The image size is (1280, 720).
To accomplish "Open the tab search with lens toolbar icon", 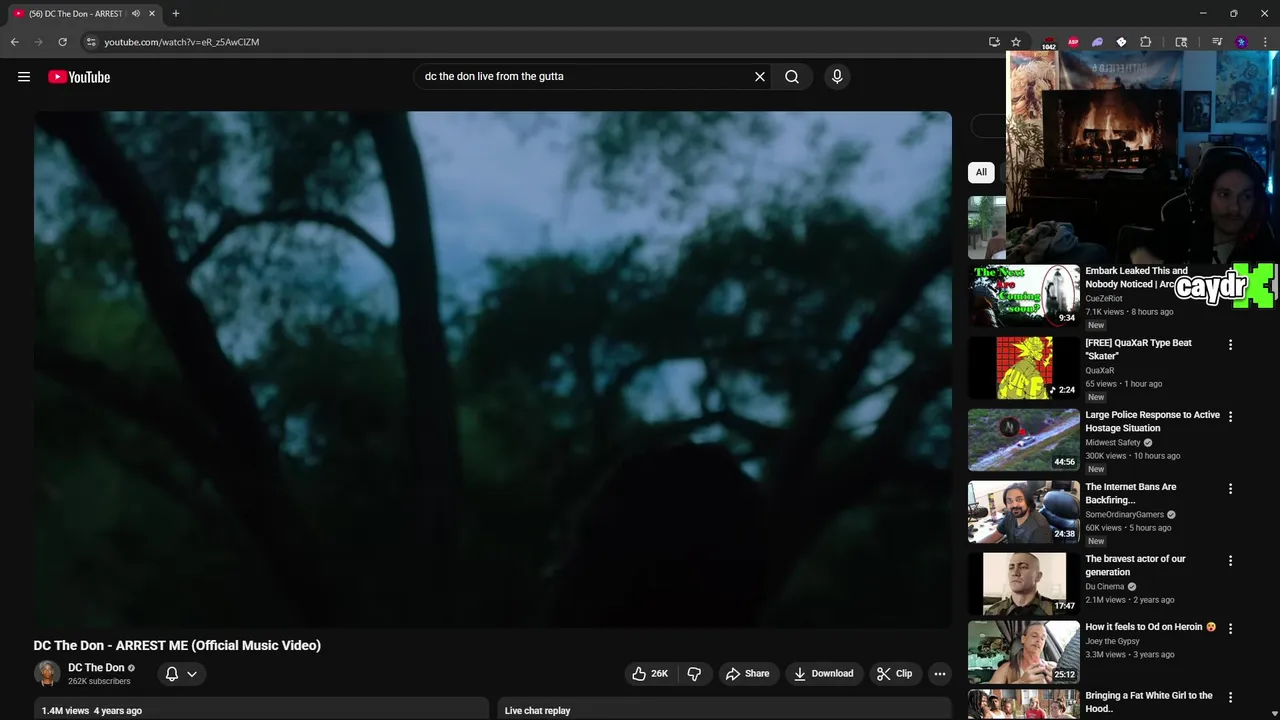I will pos(1181,42).
